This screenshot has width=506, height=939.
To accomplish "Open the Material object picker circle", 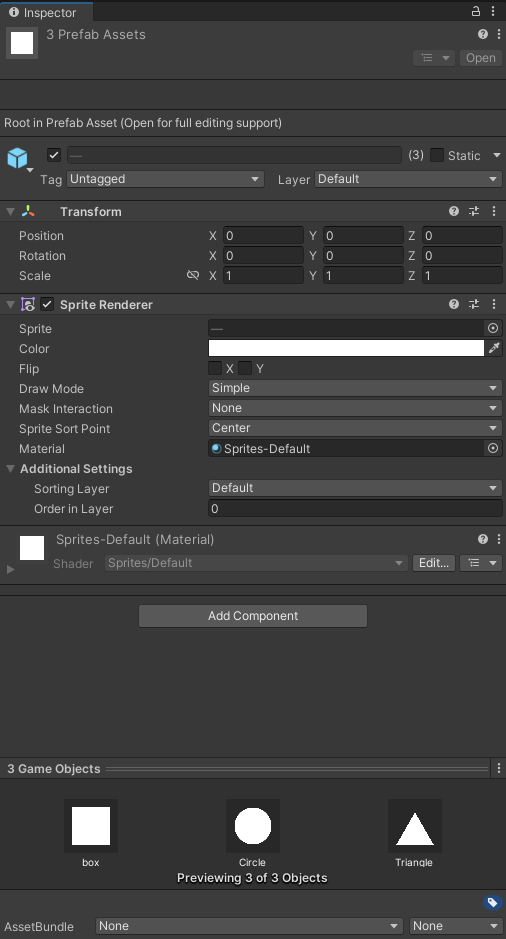I will (493, 448).
